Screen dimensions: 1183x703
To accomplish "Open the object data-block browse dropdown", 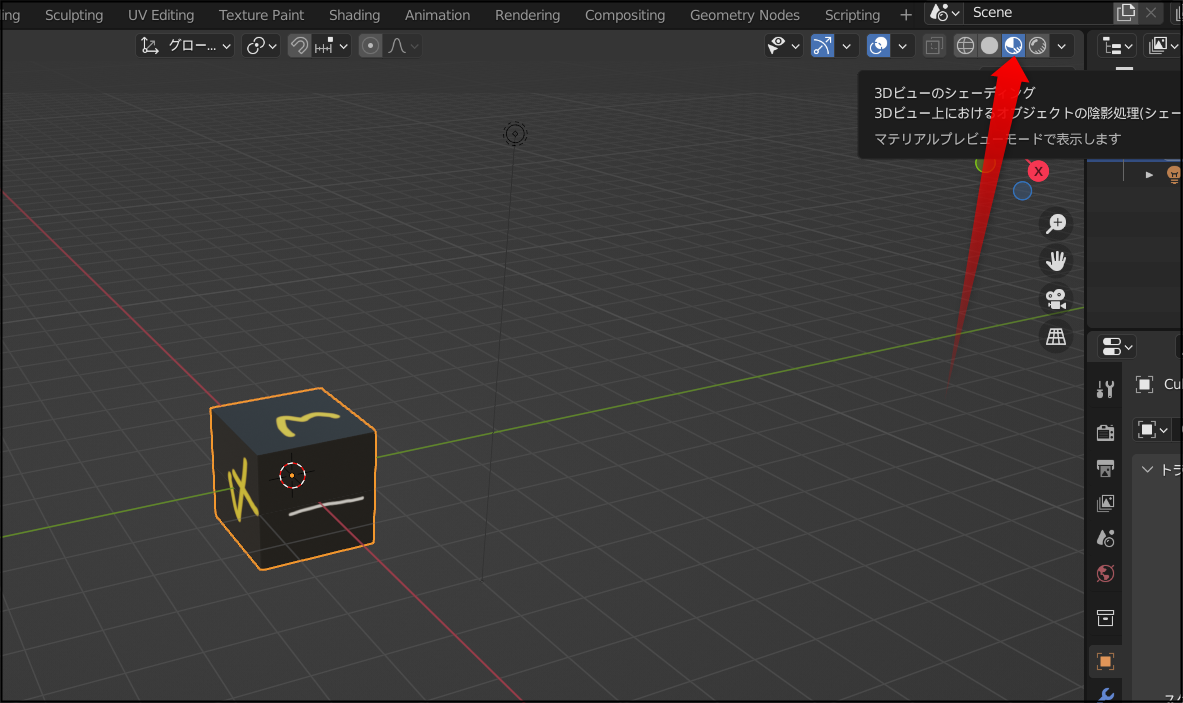I will point(1153,430).
